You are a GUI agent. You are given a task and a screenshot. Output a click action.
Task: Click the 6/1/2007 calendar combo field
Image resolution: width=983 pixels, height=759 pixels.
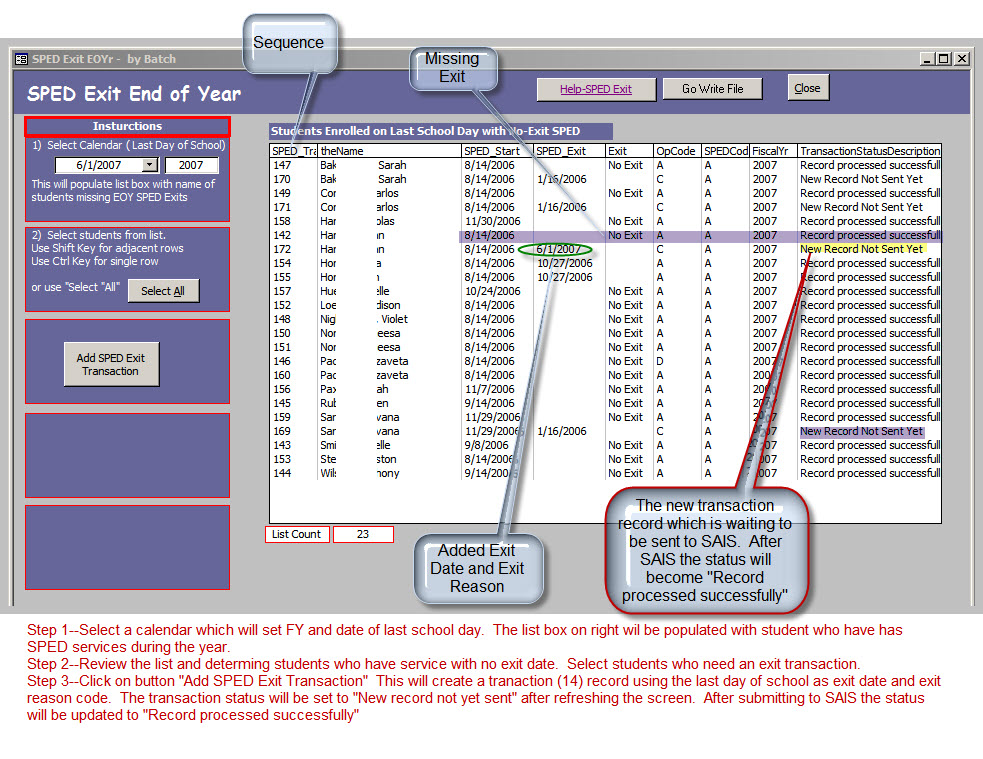coord(106,165)
